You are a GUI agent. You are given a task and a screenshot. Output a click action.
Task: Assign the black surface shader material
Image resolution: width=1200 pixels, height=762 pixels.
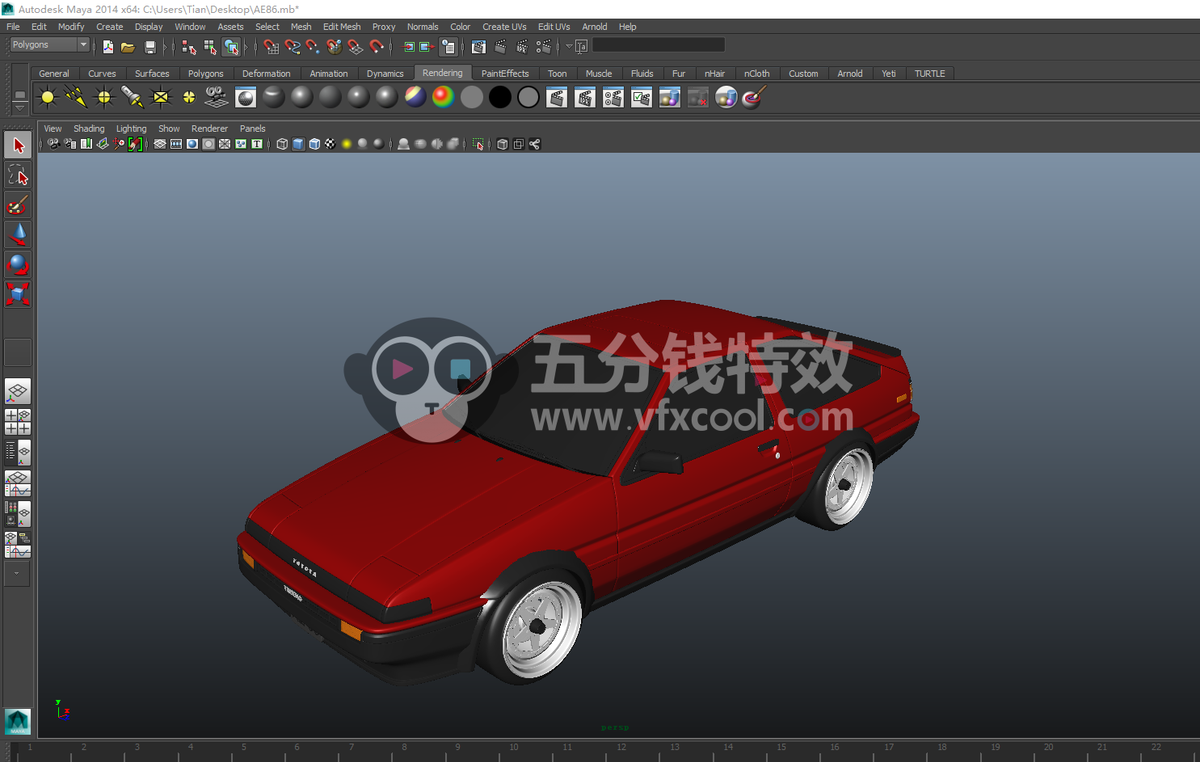click(x=500, y=97)
